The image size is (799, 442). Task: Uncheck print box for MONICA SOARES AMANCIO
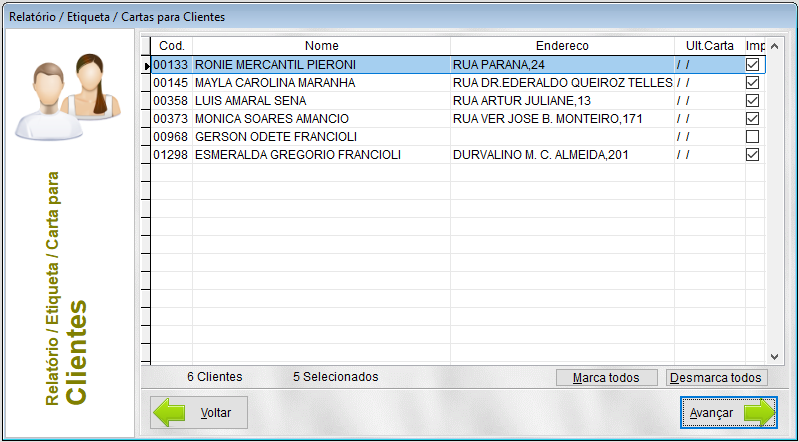pyautogui.click(x=752, y=119)
